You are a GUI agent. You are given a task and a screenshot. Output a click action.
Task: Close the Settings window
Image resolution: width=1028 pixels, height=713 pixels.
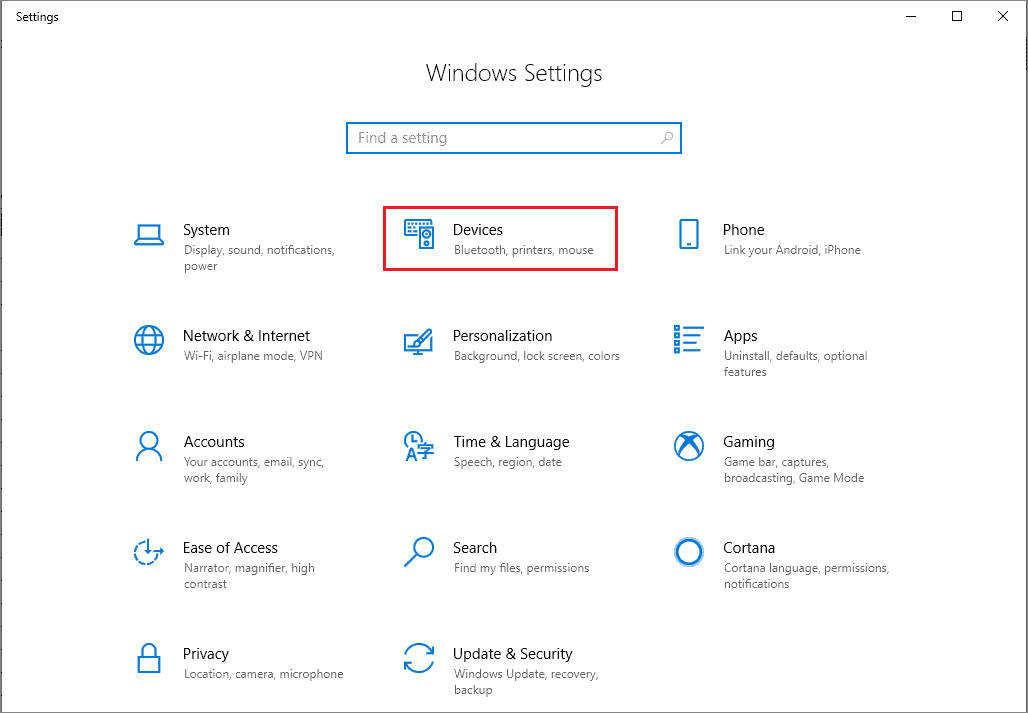pos(1003,16)
